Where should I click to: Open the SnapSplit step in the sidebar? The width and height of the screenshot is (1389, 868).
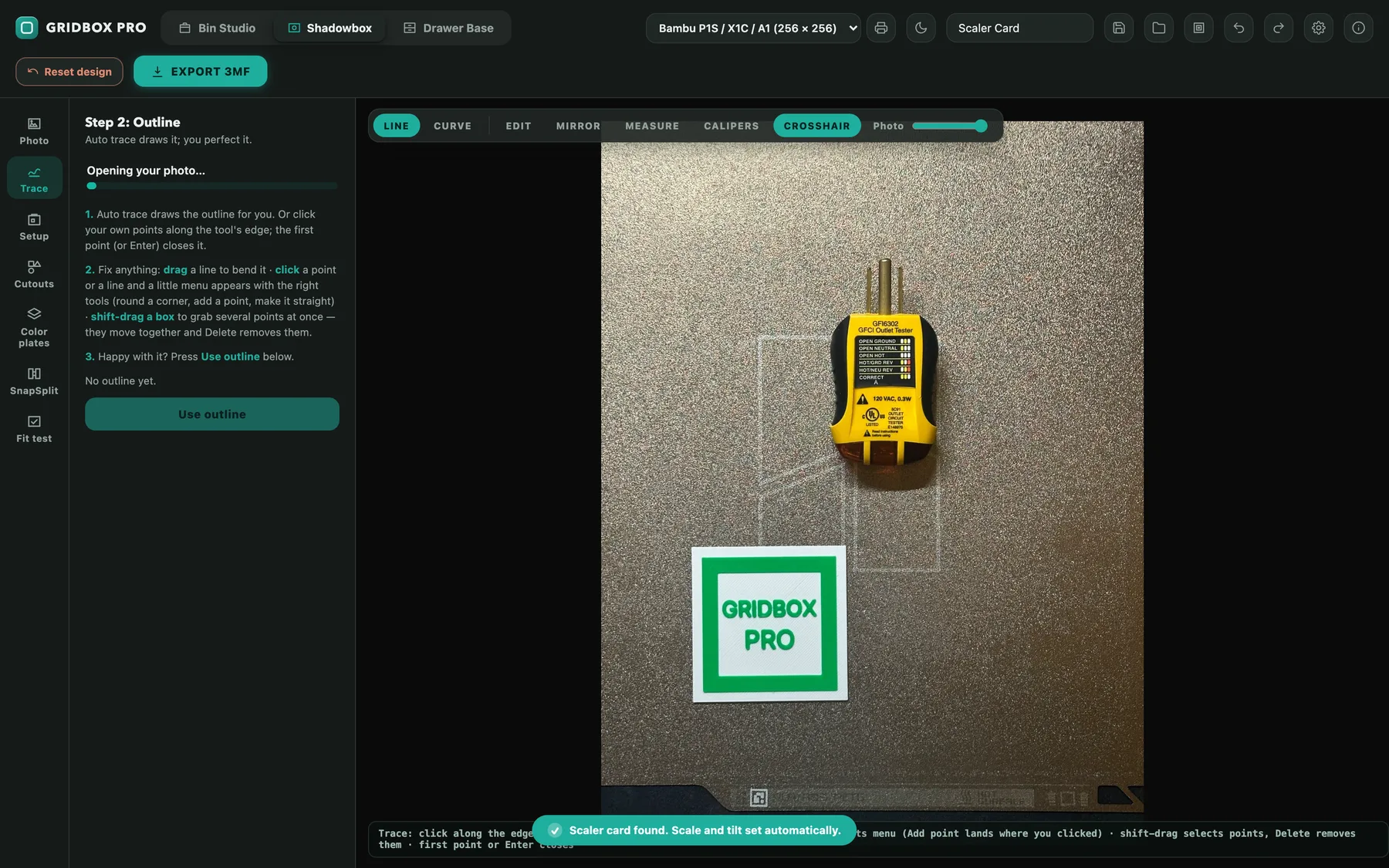tap(34, 381)
